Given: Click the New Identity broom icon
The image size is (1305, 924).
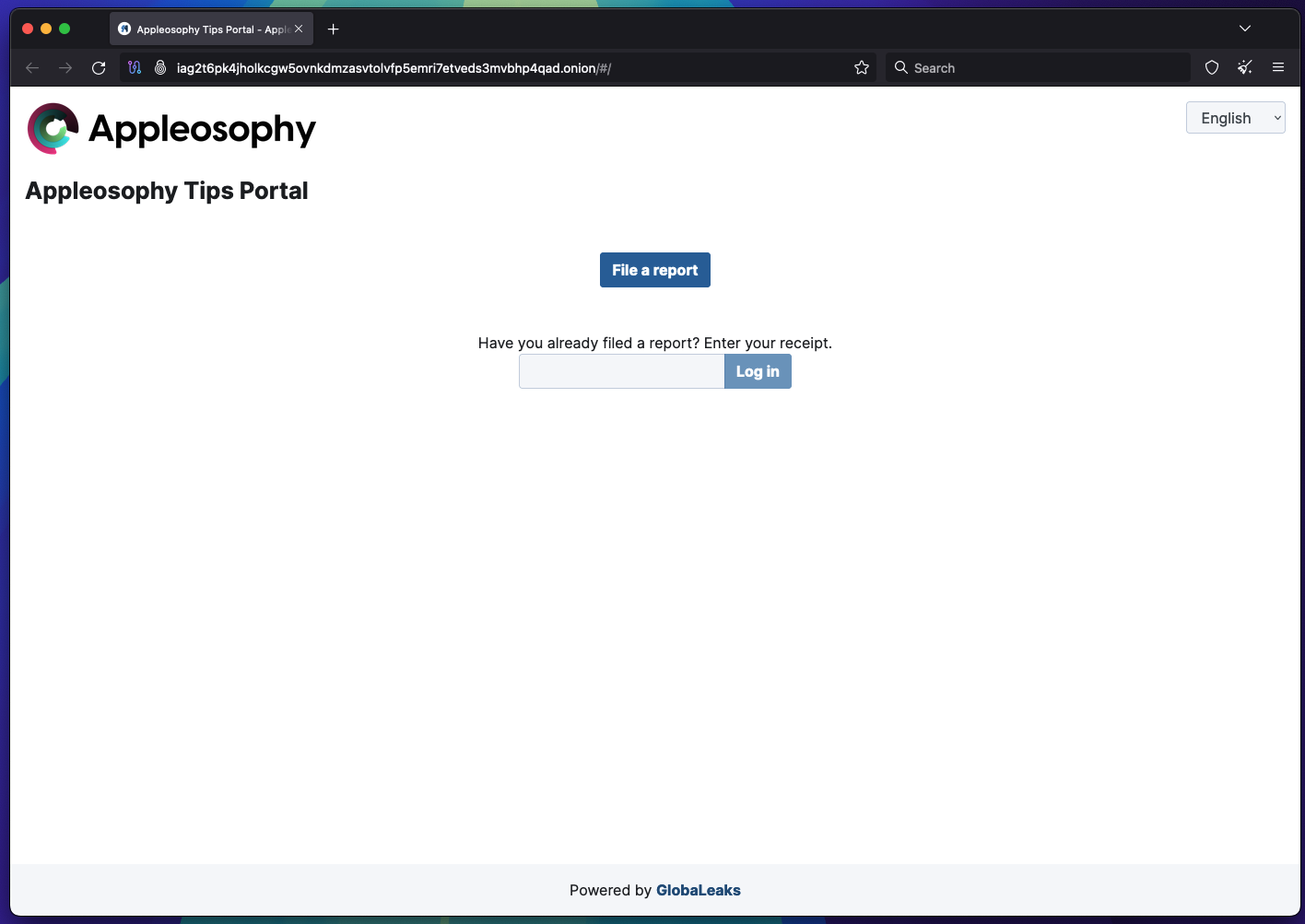Looking at the screenshot, I should point(1245,67).
